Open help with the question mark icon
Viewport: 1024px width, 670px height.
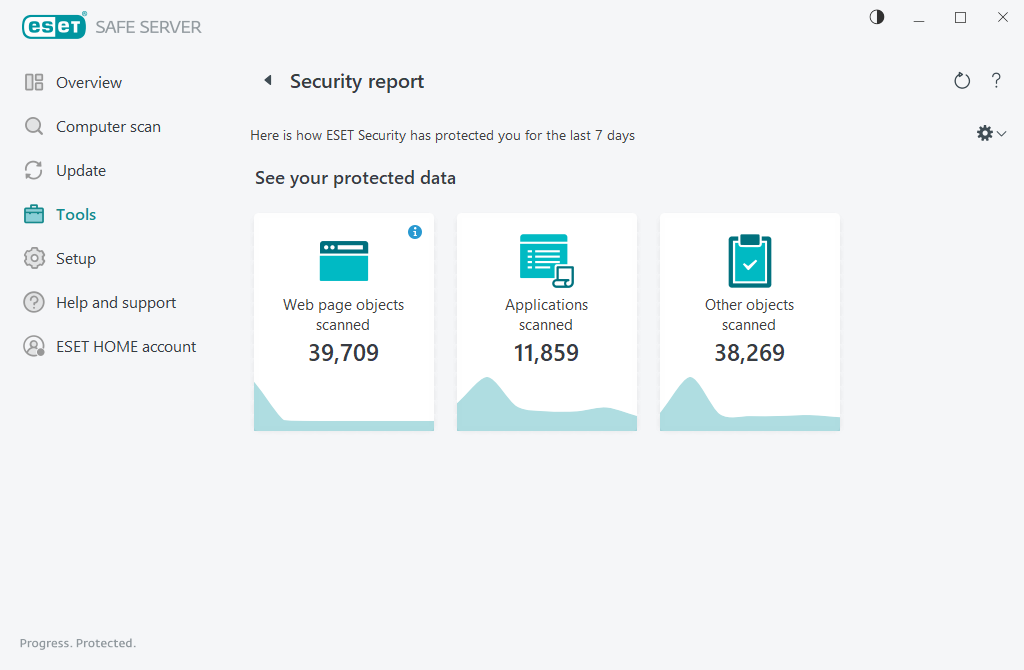(996, 80)
